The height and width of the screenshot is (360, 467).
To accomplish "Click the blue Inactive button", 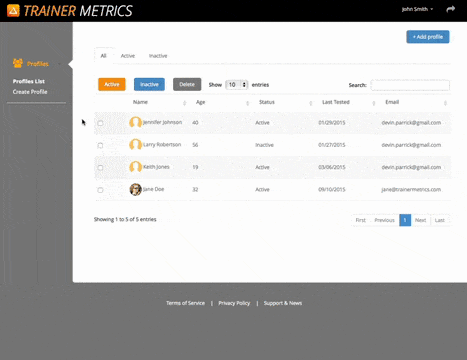I will tap(149, 84).
